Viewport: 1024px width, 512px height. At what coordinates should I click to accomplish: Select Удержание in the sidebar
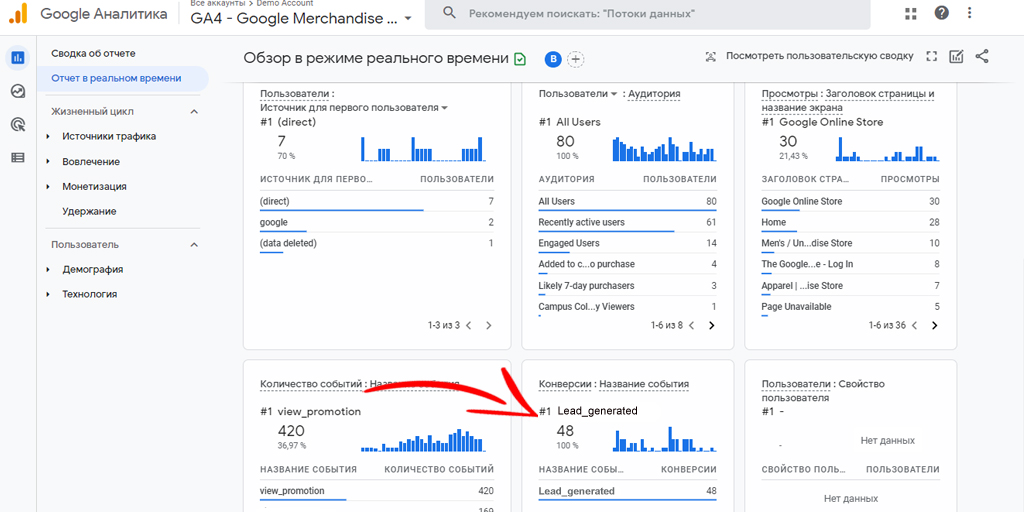click(x=89, y=211)
